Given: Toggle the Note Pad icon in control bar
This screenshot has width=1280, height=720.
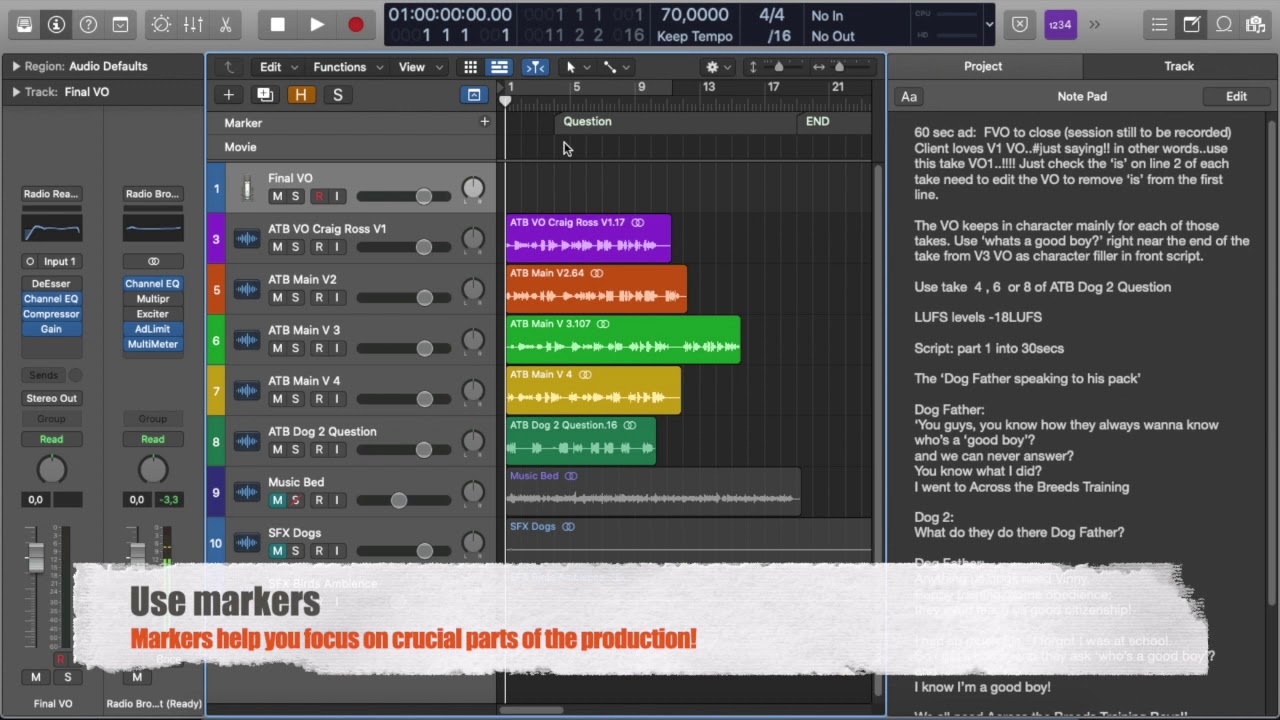Looking at the screenshot, I should tap(1192, 25).
